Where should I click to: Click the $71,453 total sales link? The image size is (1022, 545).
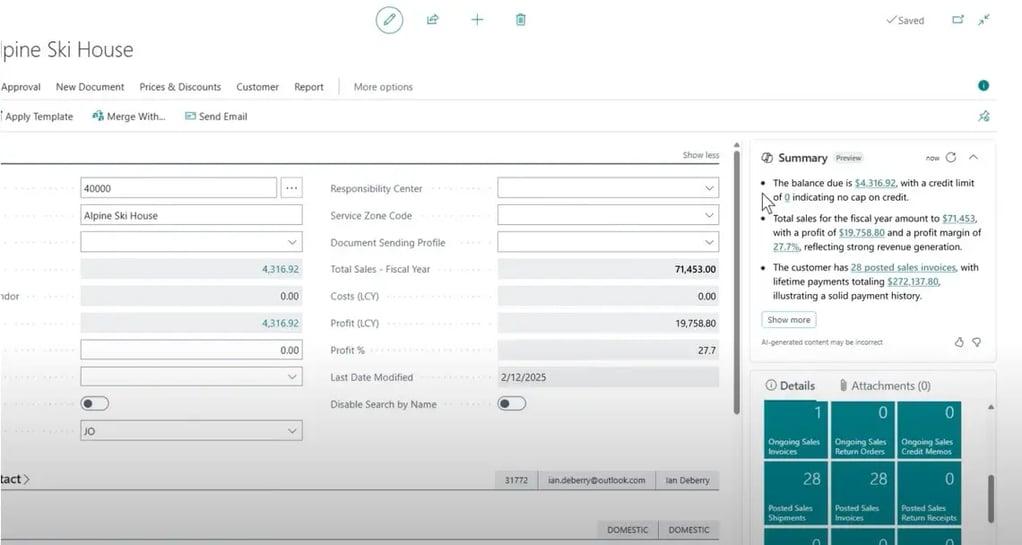(x=959, y=218)
